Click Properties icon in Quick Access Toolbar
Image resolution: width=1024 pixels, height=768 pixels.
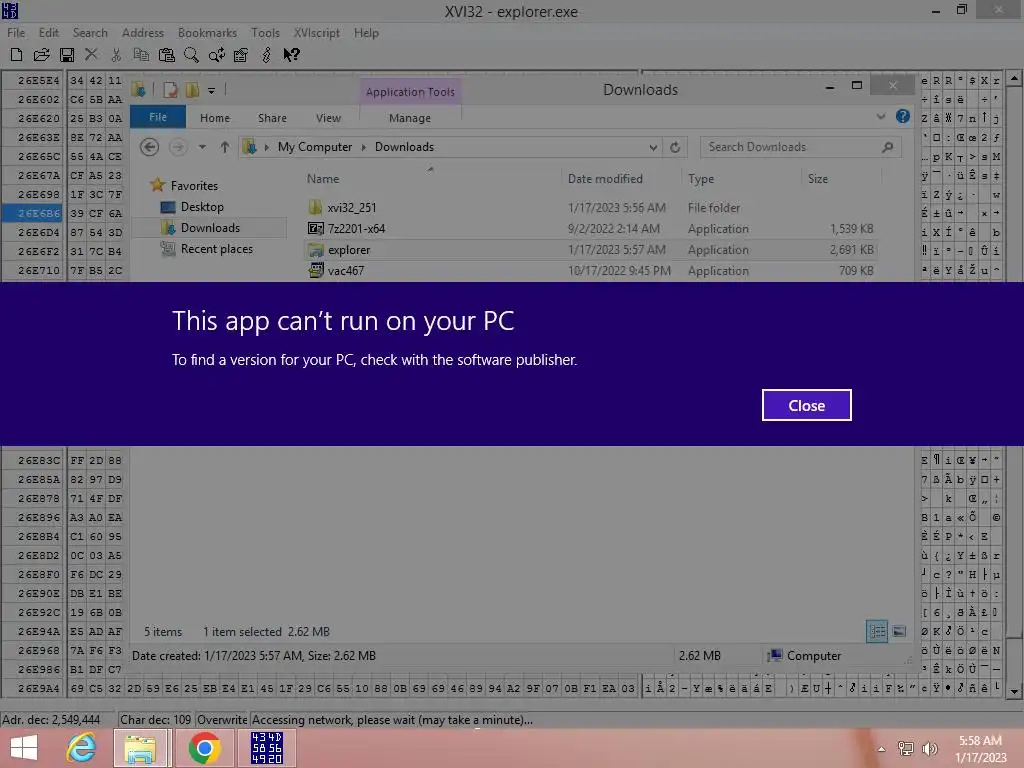pos(170,90)
